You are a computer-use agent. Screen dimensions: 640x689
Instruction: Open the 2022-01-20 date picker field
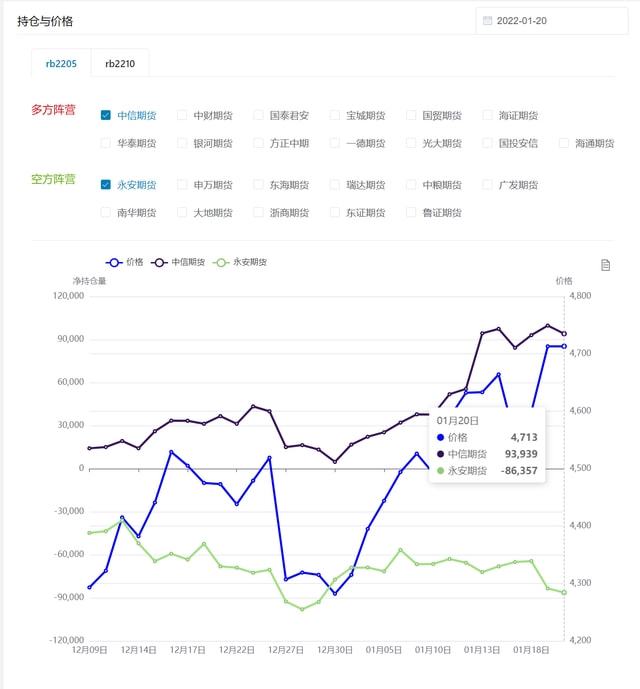pyautogui.click(x=552, y=21)
